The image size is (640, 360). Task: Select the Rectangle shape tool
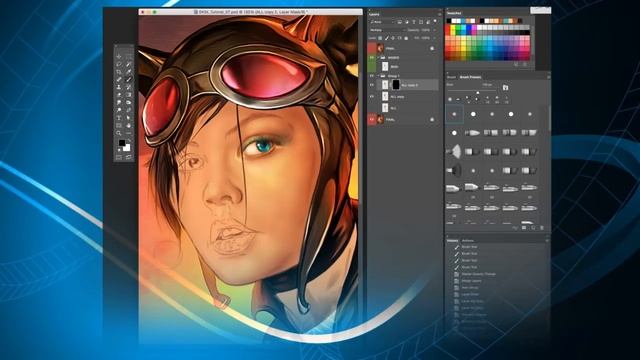tap(119, 125)
